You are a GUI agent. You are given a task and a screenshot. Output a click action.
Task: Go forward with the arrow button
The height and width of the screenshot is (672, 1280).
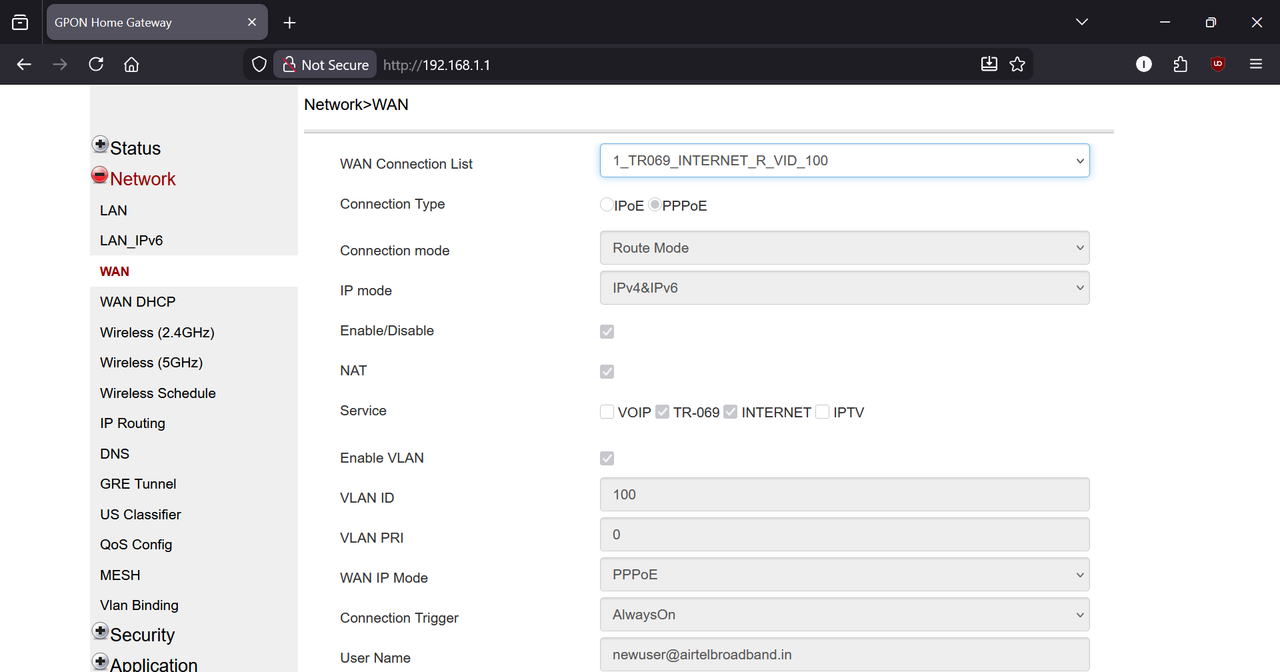point(60,64)
